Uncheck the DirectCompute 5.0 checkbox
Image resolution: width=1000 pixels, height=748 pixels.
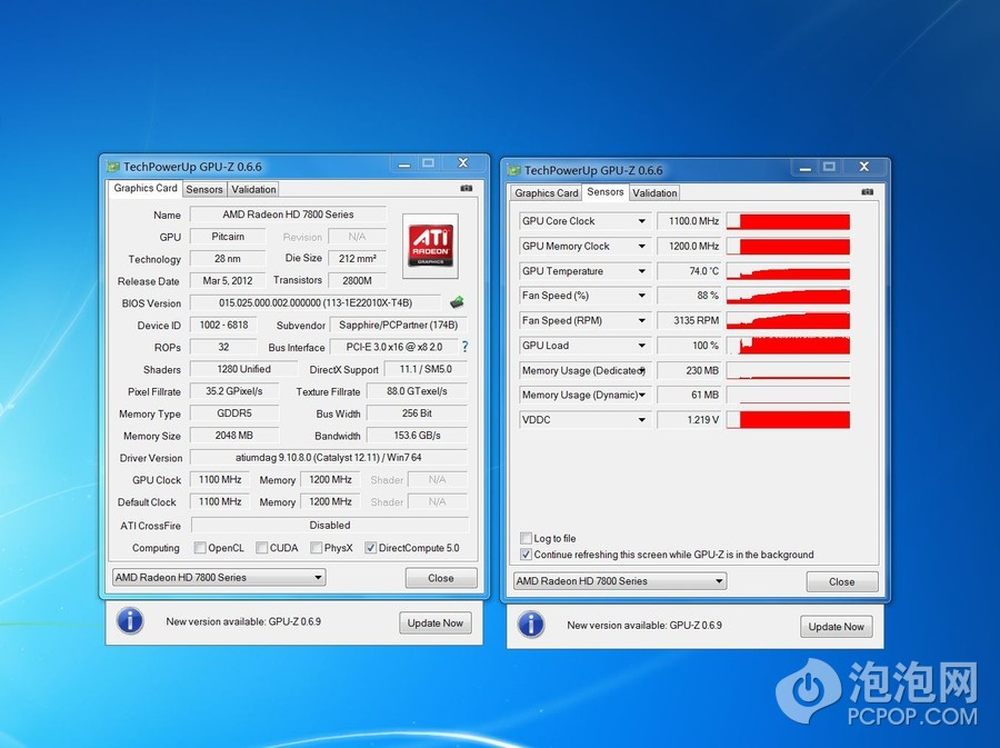(x=371, y=548)
